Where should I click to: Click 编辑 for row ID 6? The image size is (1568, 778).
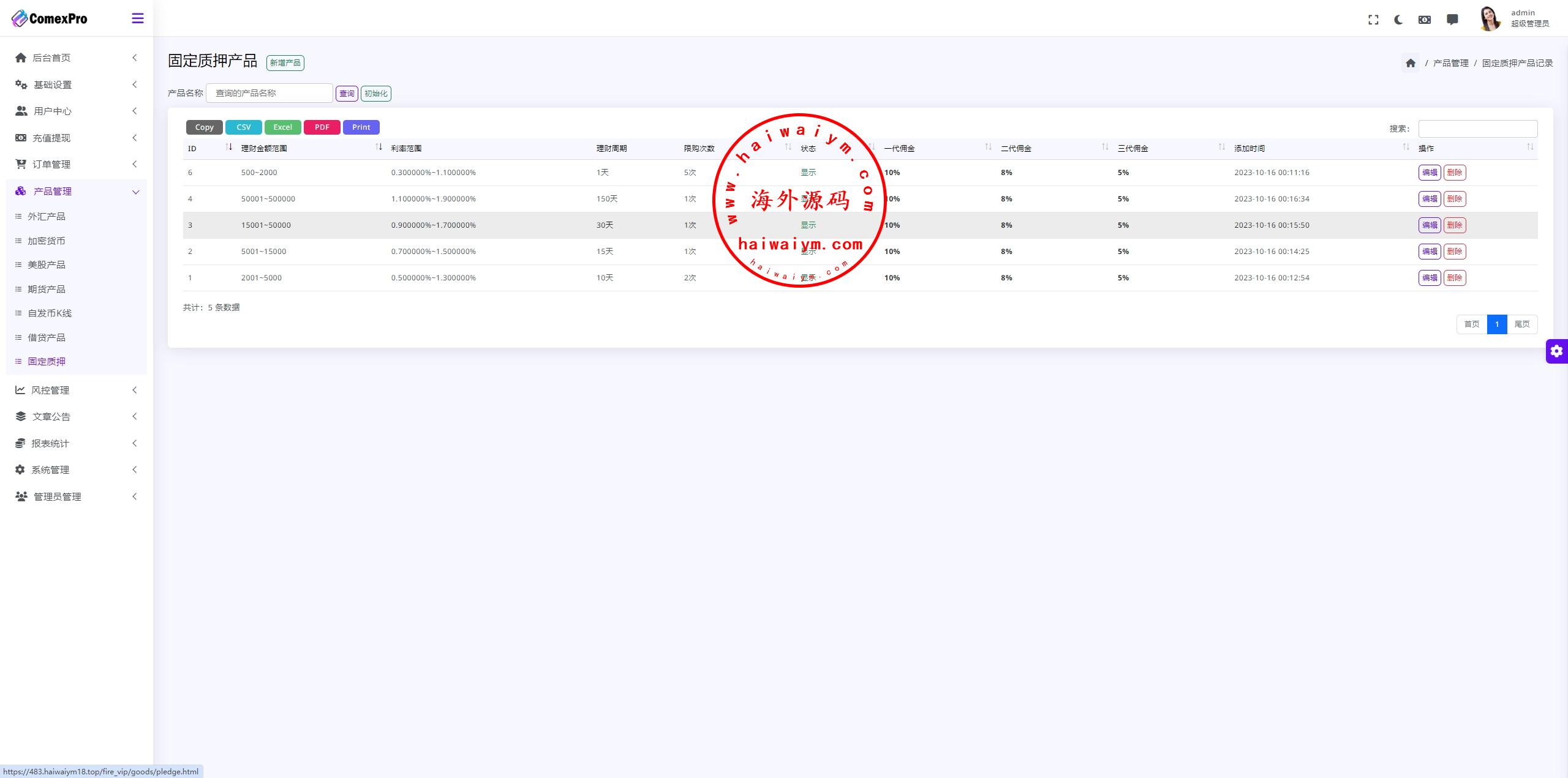[1429, 173]
